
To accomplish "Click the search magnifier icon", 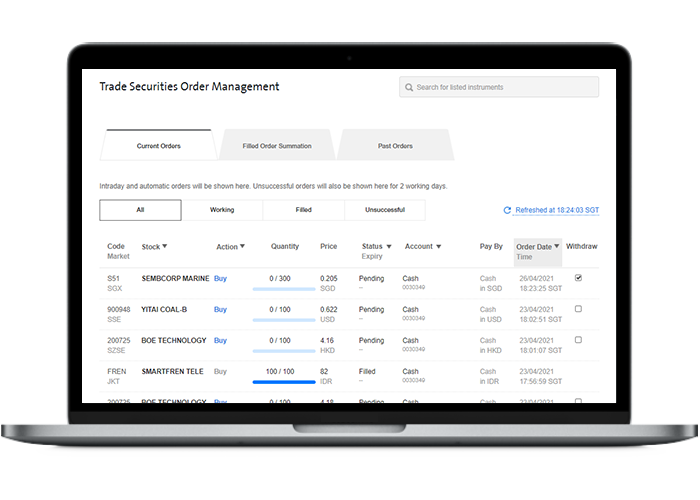I will [x=408, y=87].
